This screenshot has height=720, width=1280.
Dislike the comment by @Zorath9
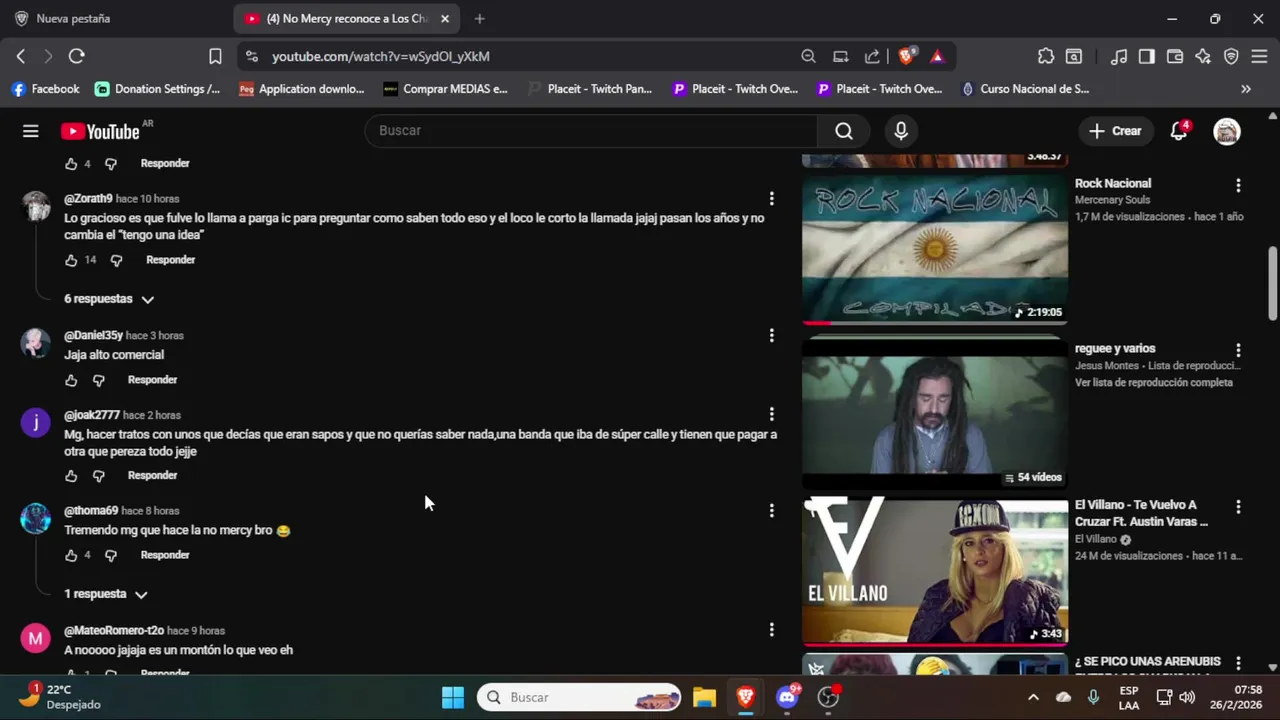point(116,260)
